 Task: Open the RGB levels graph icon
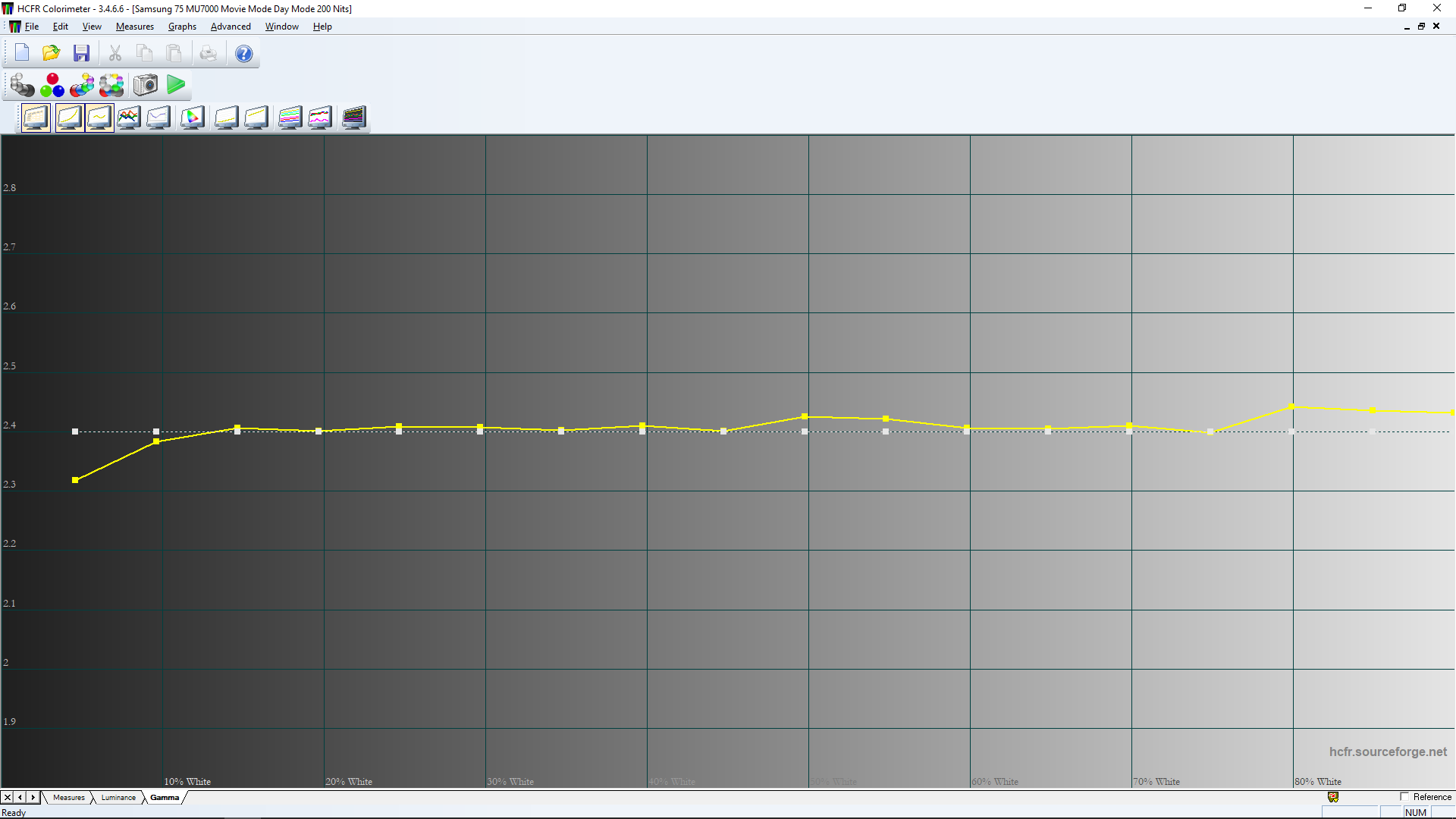click(129, 118)
